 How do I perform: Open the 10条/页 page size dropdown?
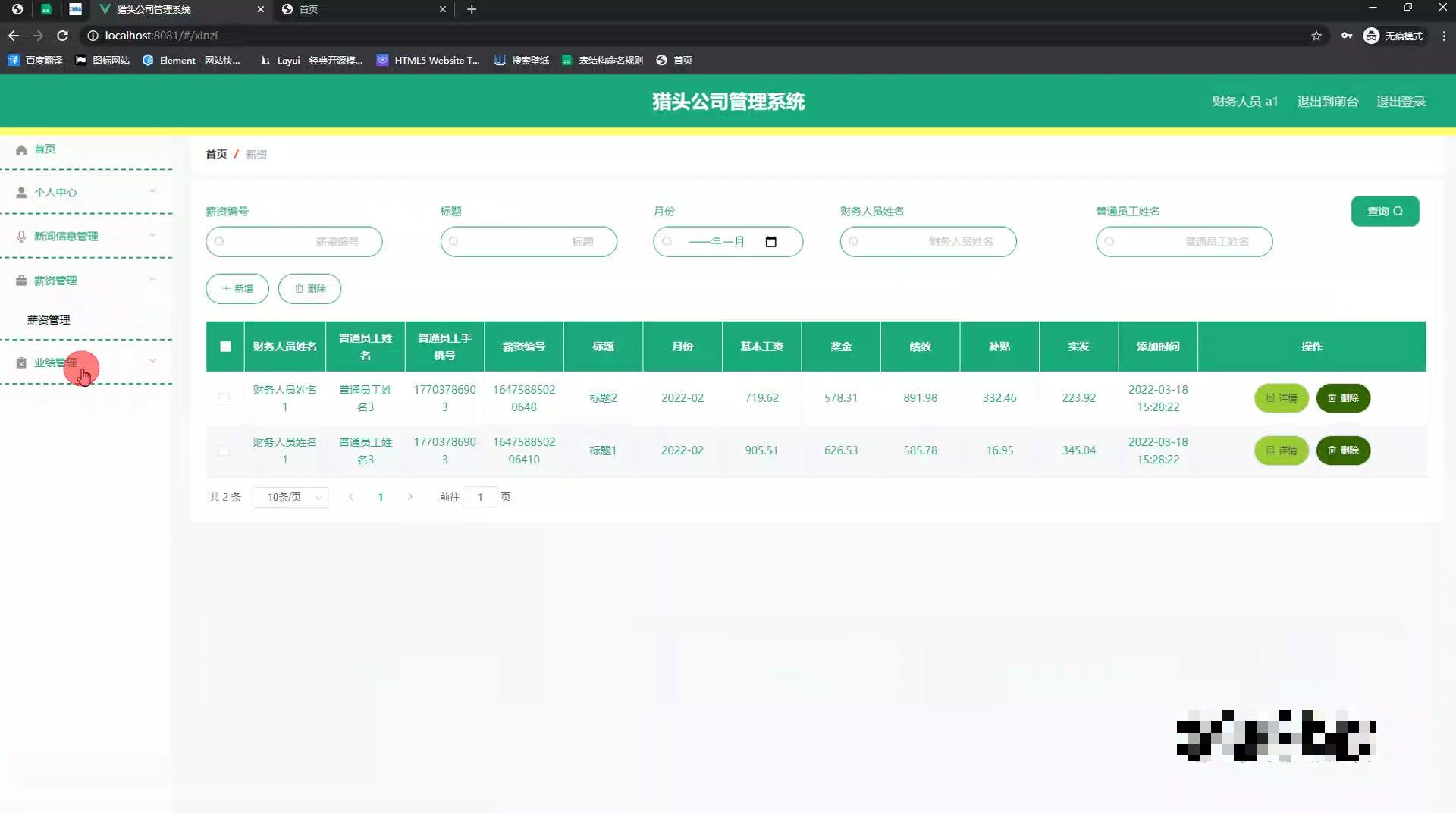[x=290, y=497]
